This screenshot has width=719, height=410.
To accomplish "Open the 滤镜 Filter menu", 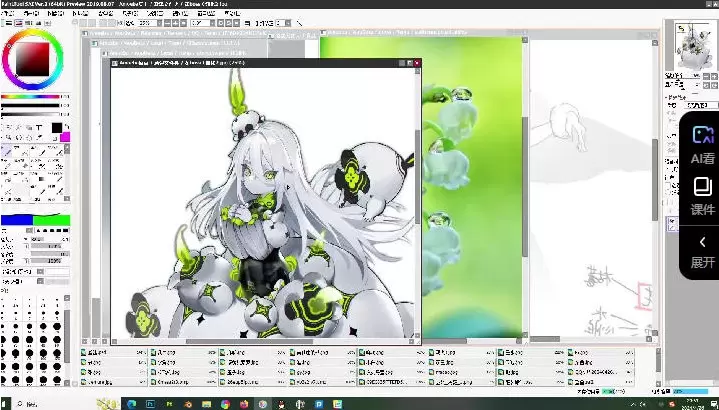I will tap(155, 13).
